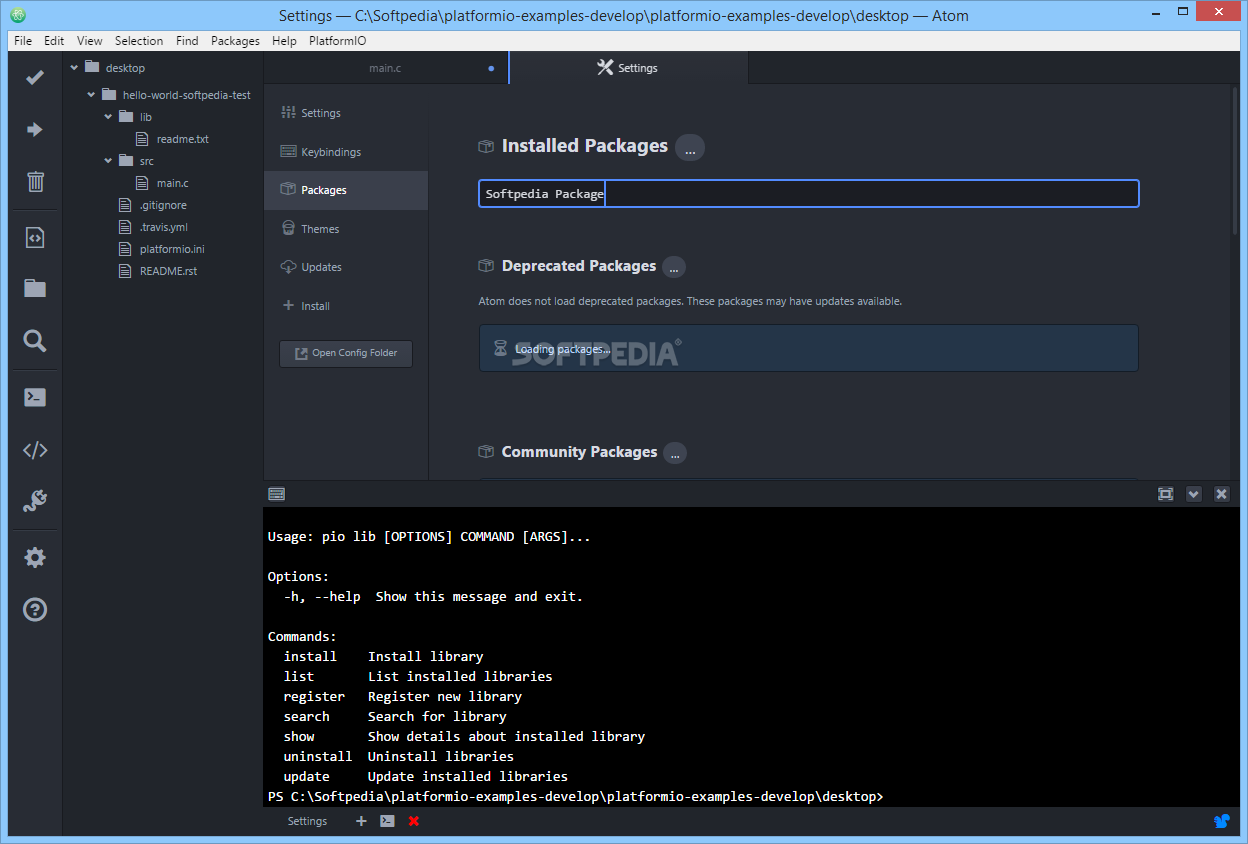Collapse the src folder chevron
This screenshot has width=1248, height=844.
click(108, 161)
